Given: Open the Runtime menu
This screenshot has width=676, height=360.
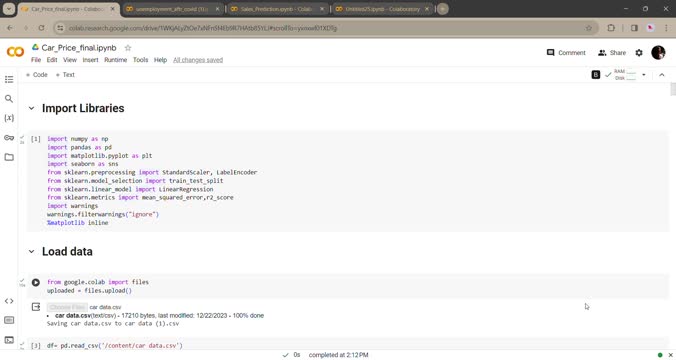Looking at the screenshot, I should 116,60.
